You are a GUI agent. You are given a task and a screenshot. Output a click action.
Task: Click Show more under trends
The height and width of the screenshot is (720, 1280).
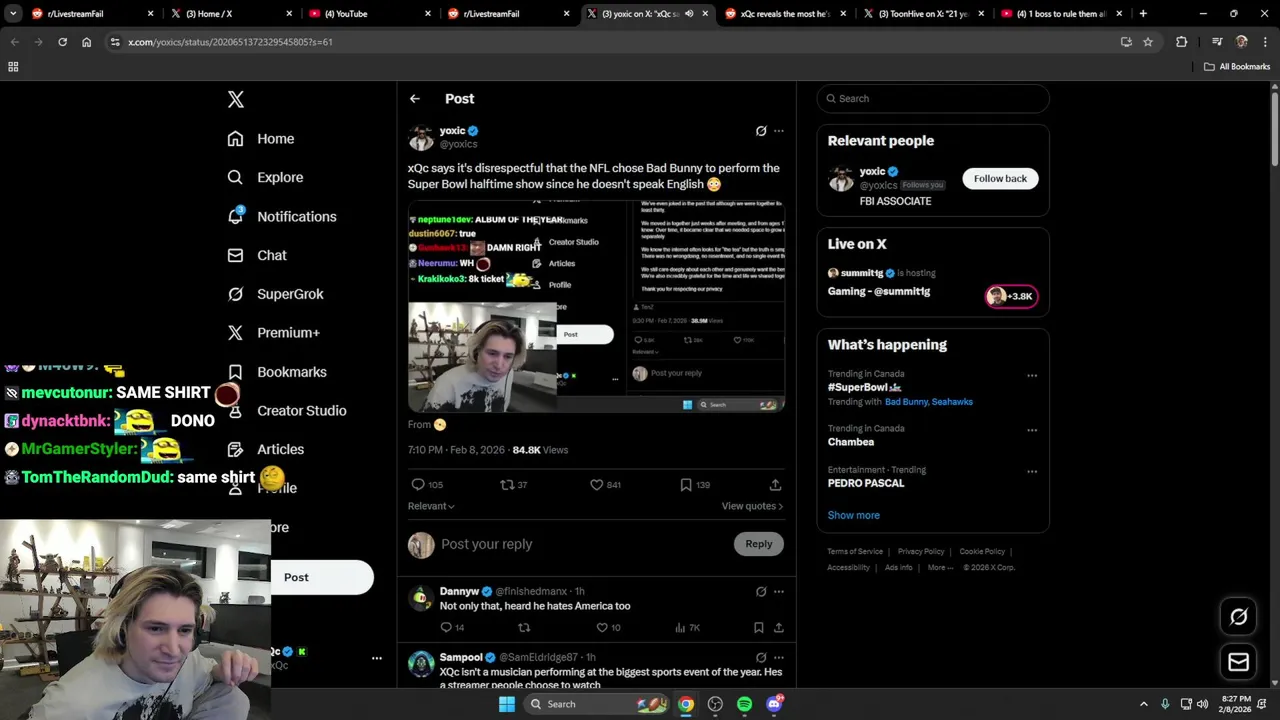pos(853,515)
